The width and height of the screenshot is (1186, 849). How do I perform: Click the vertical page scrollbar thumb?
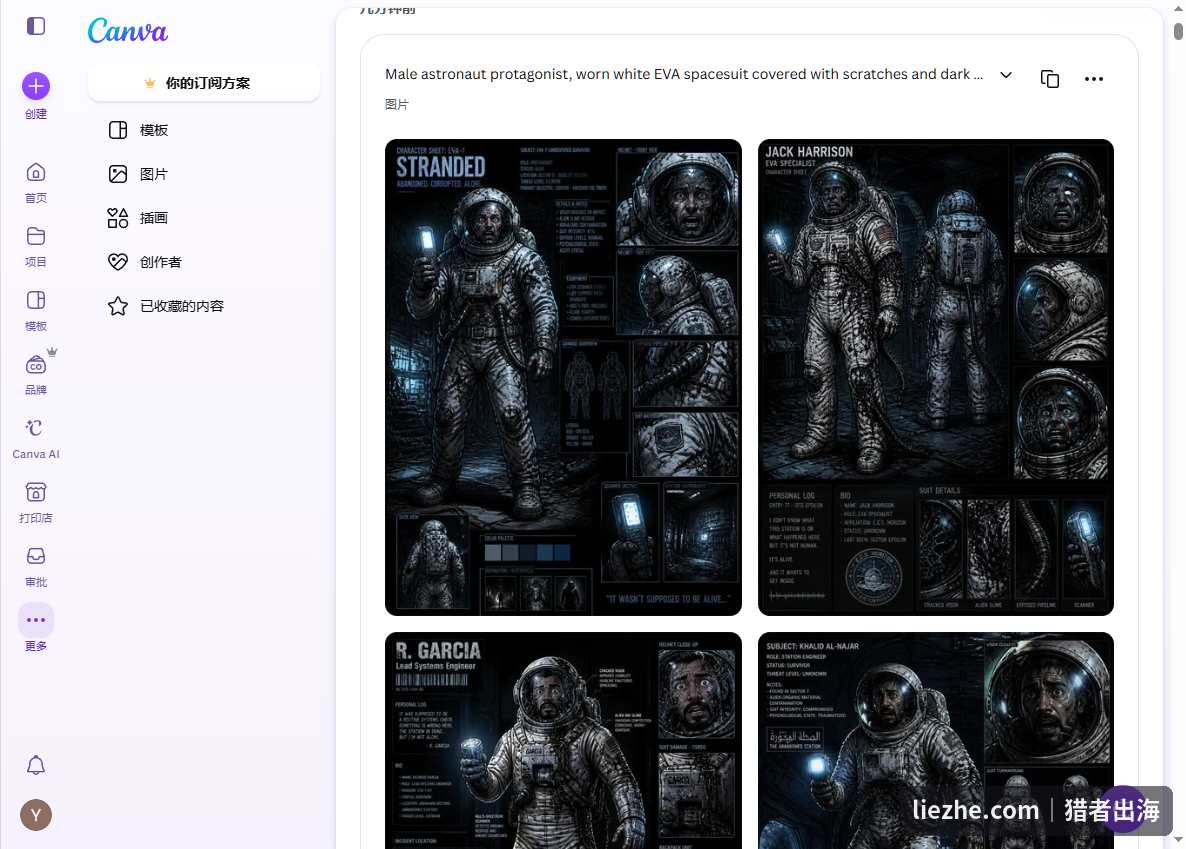click(x=1178, y=31)
